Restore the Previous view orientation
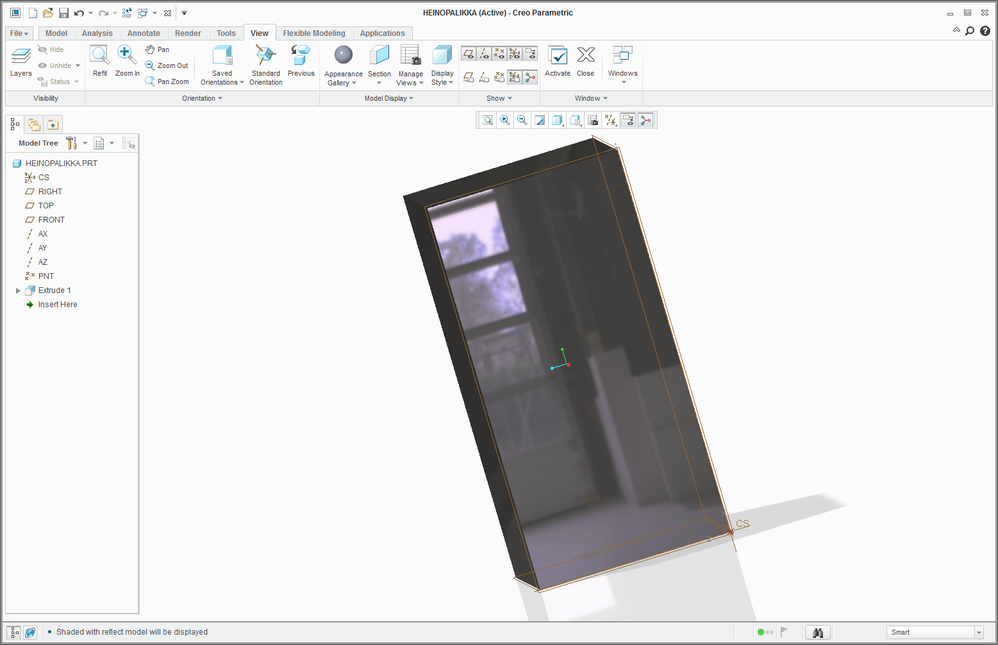 click(x=301, y=62)
